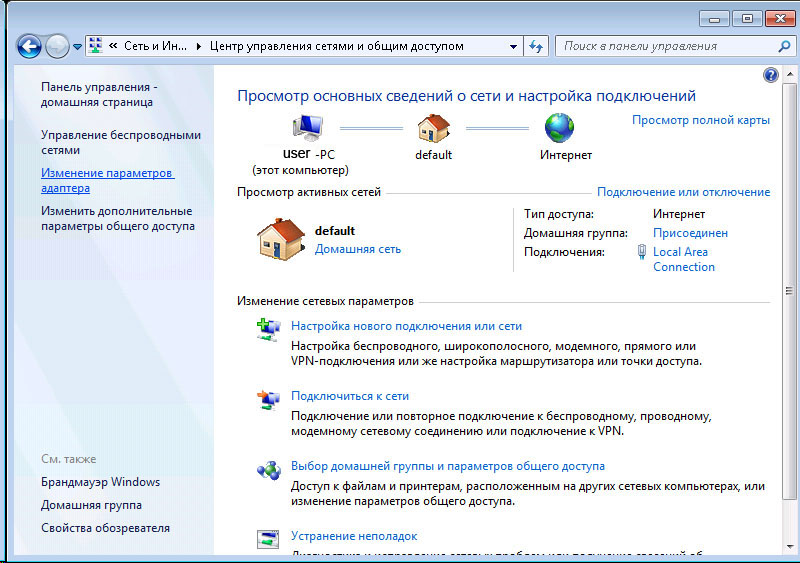The height and width of the screenshot is (563, 800).
Task: Open 'Панель управления - домашняя страница'
Action: coord(99,94)
